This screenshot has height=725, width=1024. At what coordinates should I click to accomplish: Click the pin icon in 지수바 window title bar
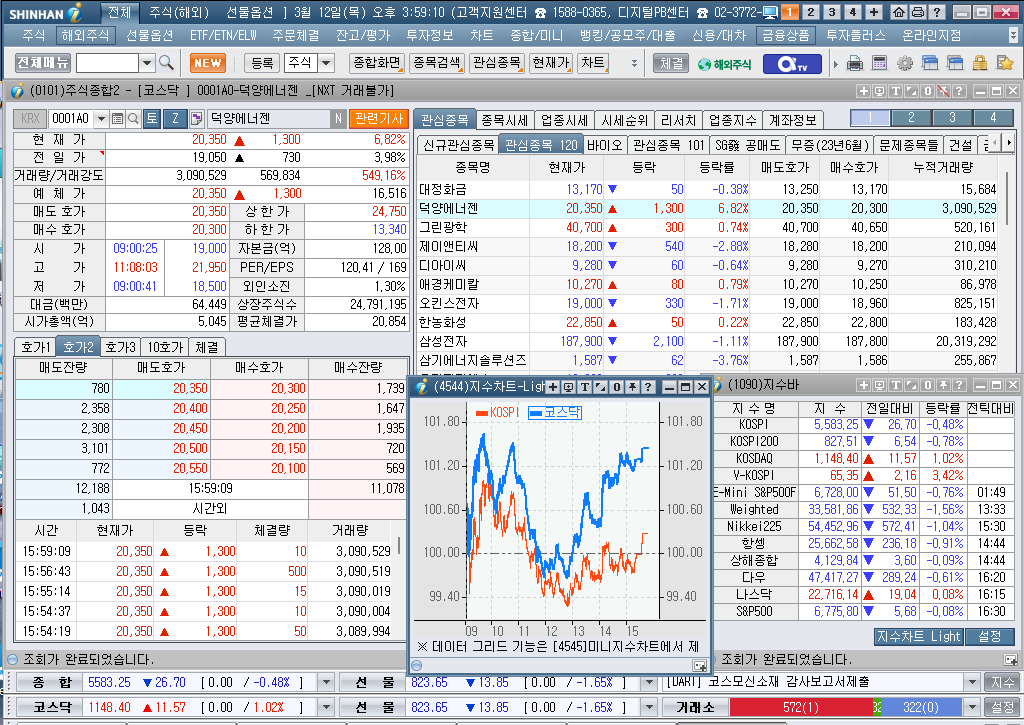tap(943, 385)
